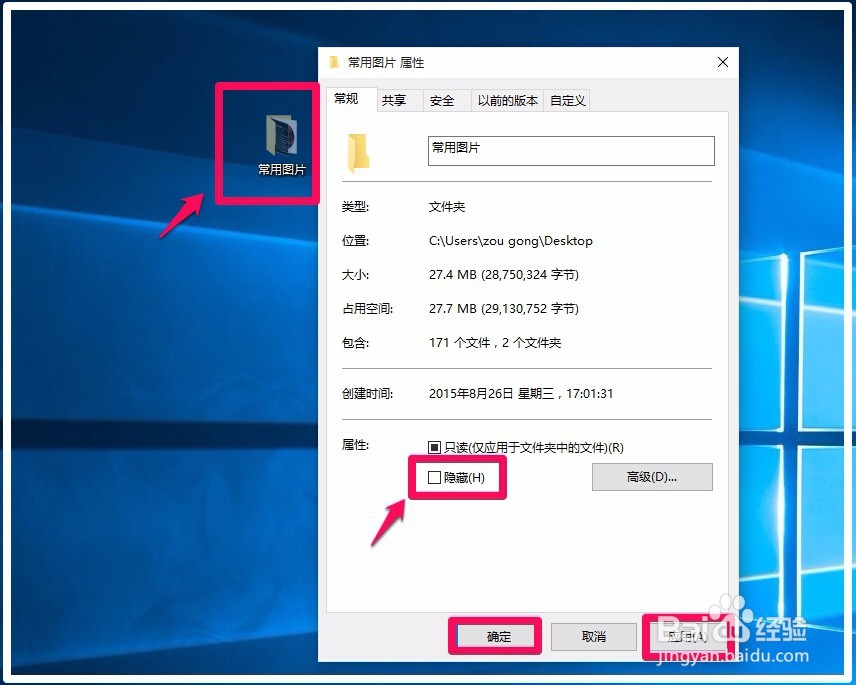The height and width of the screenshot is (685, 856).
Task: Toggle the 只读 read-only checkbox
Action: (x=434, y=448)
